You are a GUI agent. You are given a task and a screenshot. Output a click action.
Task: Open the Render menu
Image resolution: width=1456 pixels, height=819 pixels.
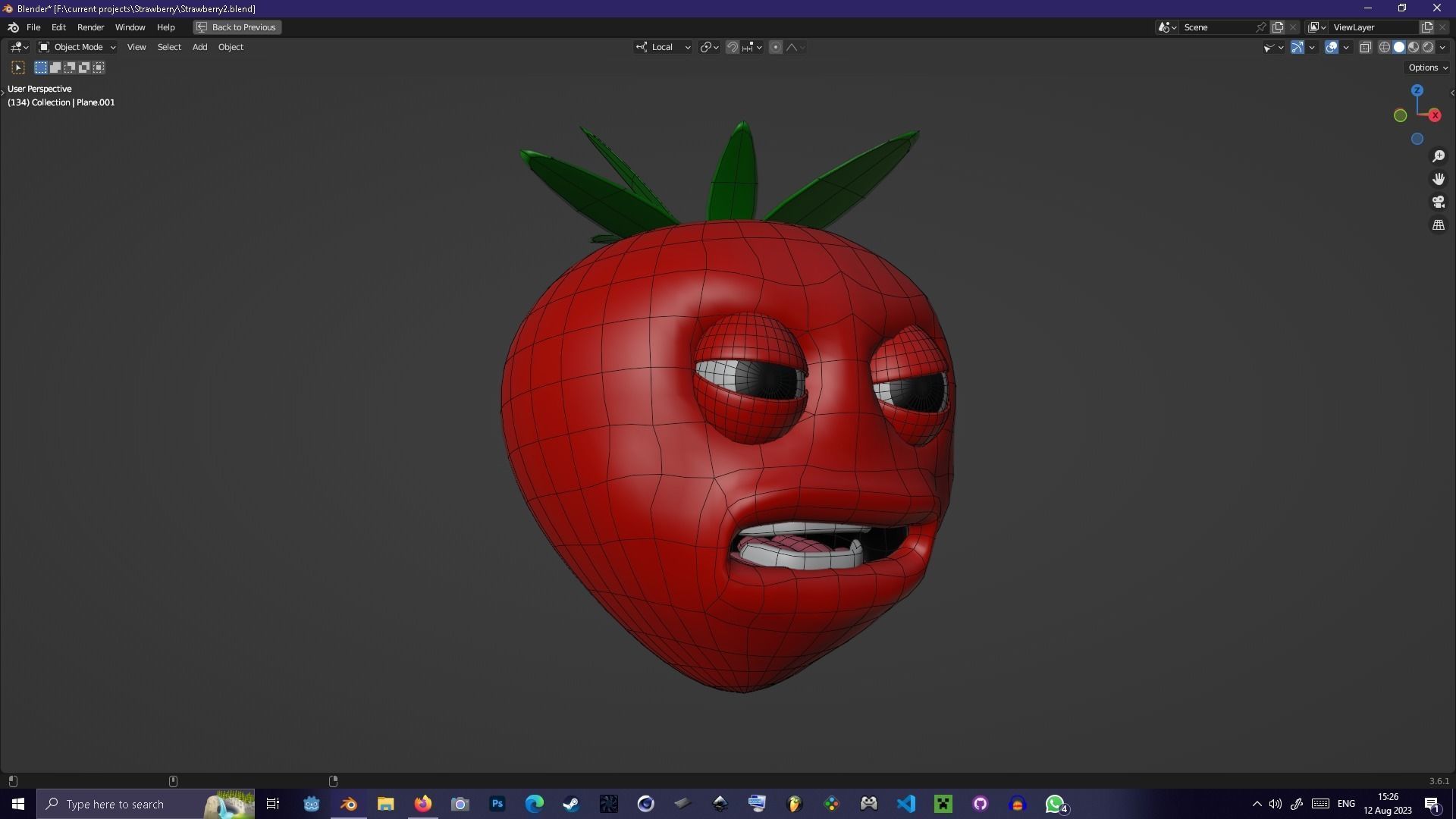point(90,27)
